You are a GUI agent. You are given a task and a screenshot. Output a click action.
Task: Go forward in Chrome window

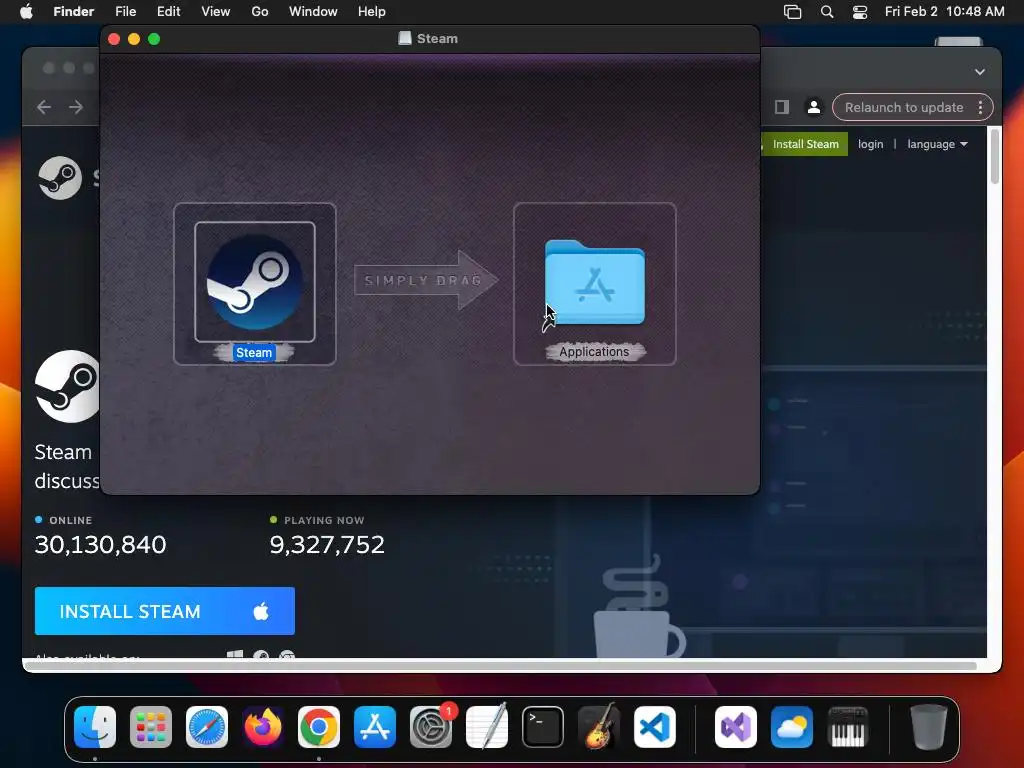tap(76, 107)
